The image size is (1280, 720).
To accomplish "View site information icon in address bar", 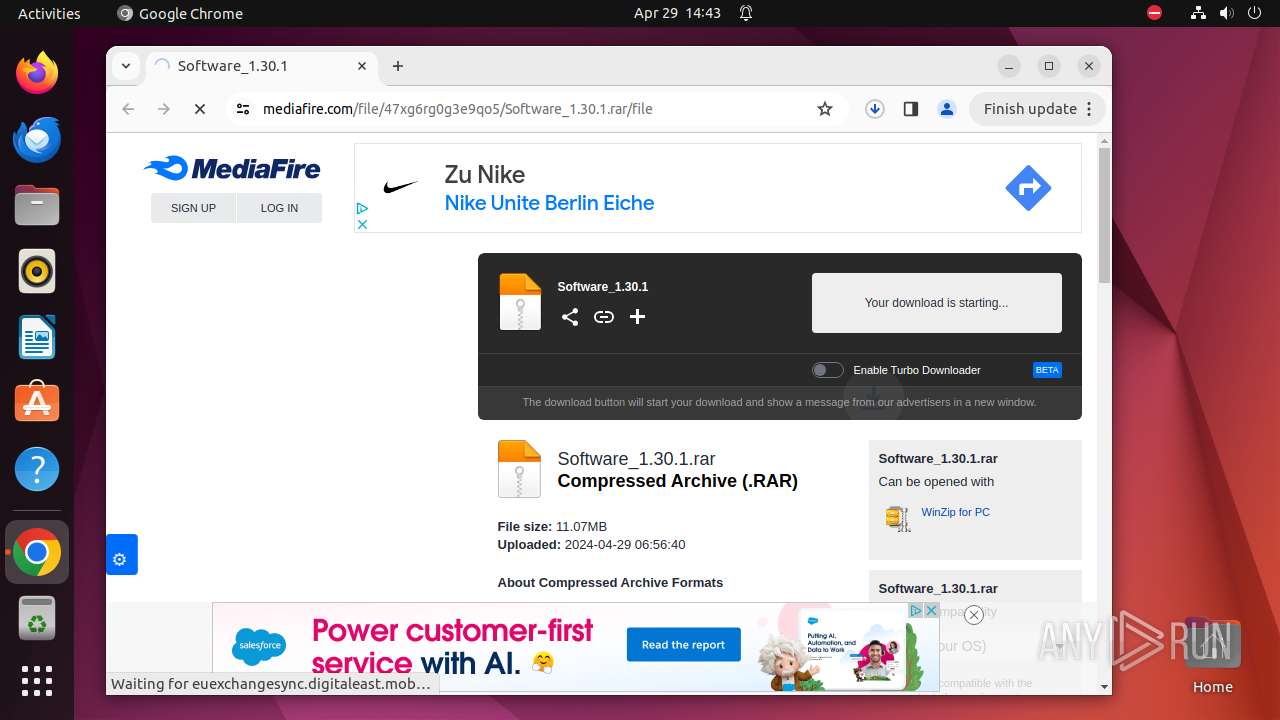I will tap(243, 109).
